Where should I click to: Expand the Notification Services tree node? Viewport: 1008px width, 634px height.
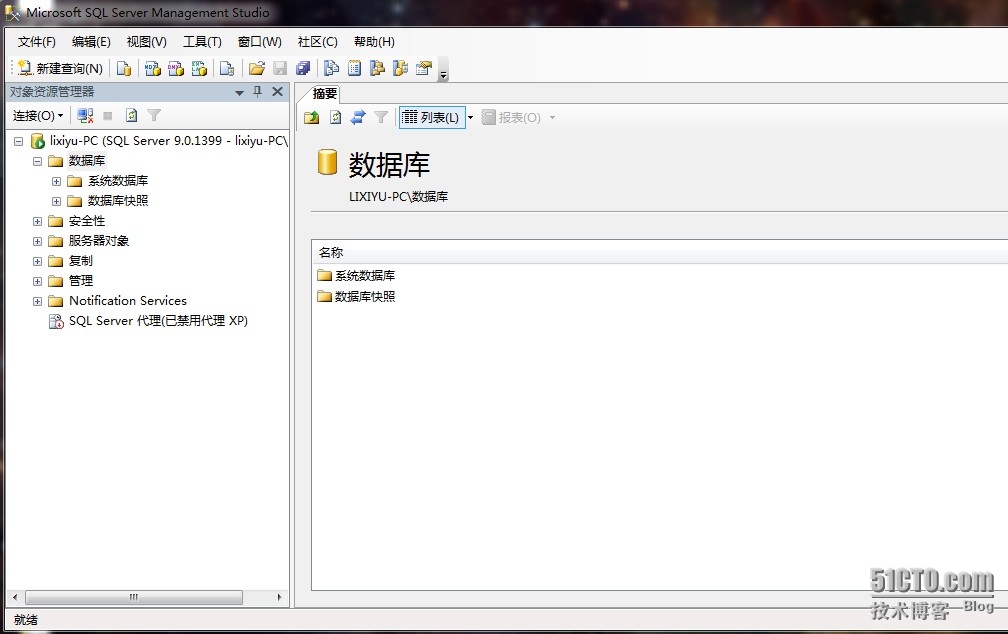(37, 301)
